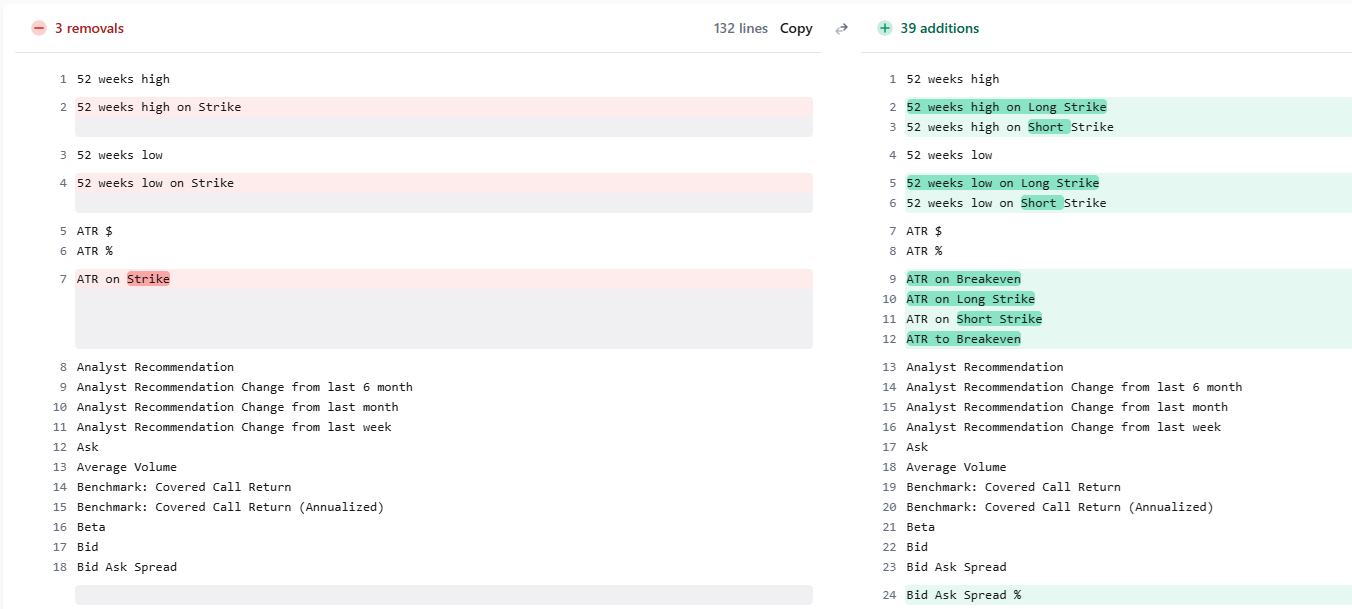The width and height of the screenshot is (1352, 609).
Task: Click the 'Bid' text on line 17
Action: pyautogui.click(x=88, y=547)
